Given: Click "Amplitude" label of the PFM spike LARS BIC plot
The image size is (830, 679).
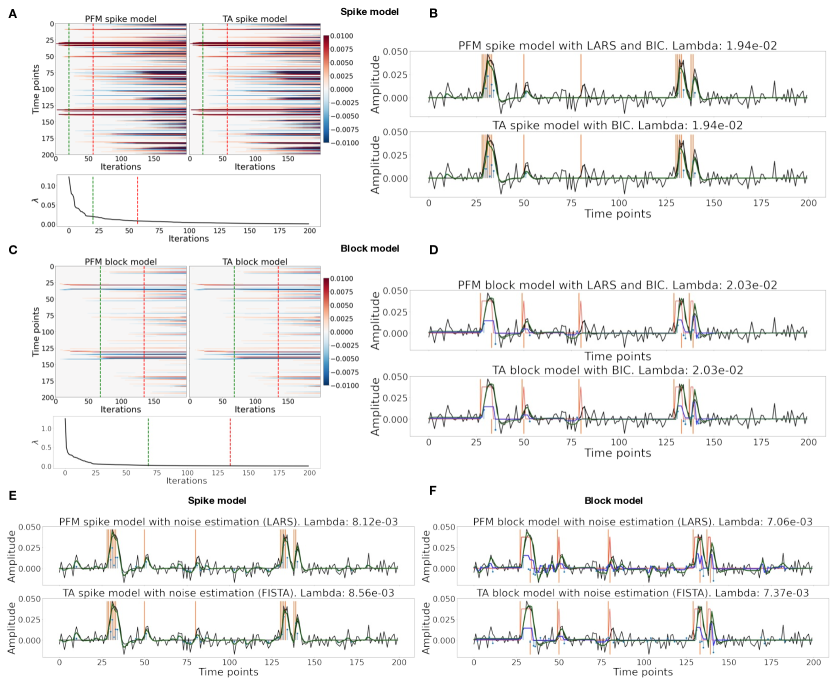Looking at the screenshot, I should [375, 85].
